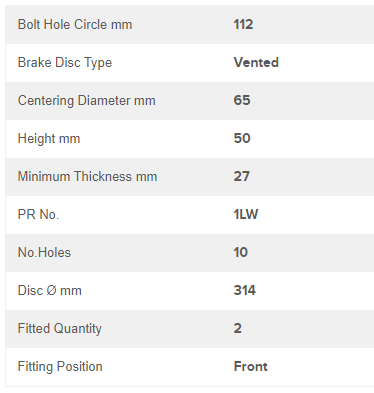Select the Vented value text

256,62
